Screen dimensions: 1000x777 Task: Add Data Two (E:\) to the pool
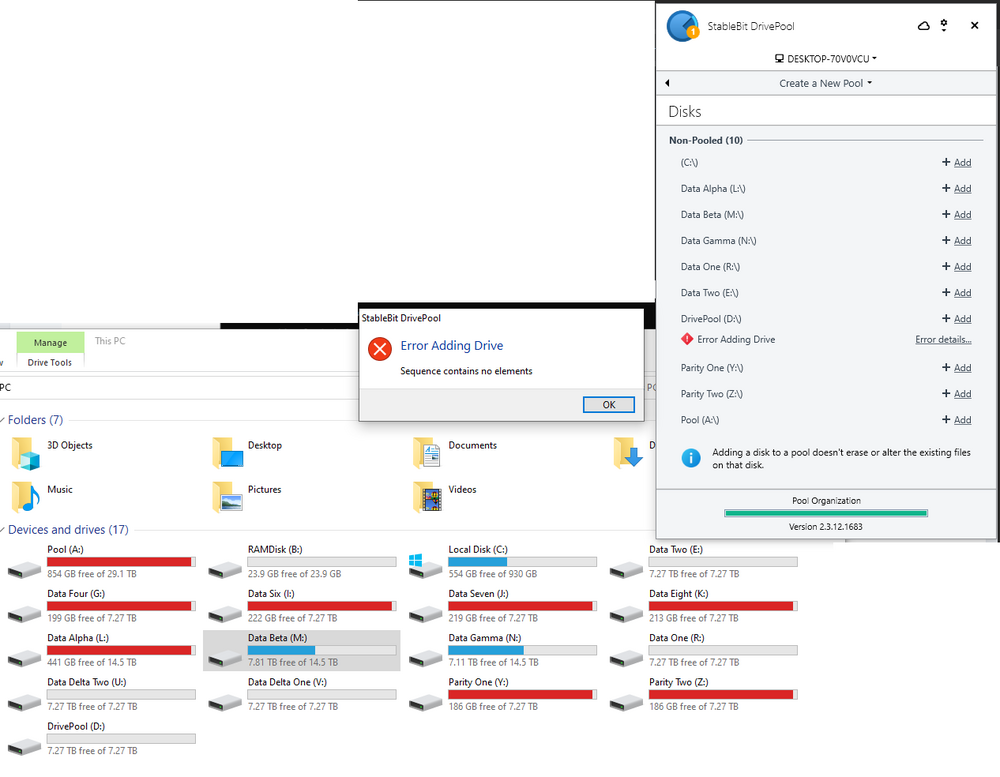click(957, 293)
